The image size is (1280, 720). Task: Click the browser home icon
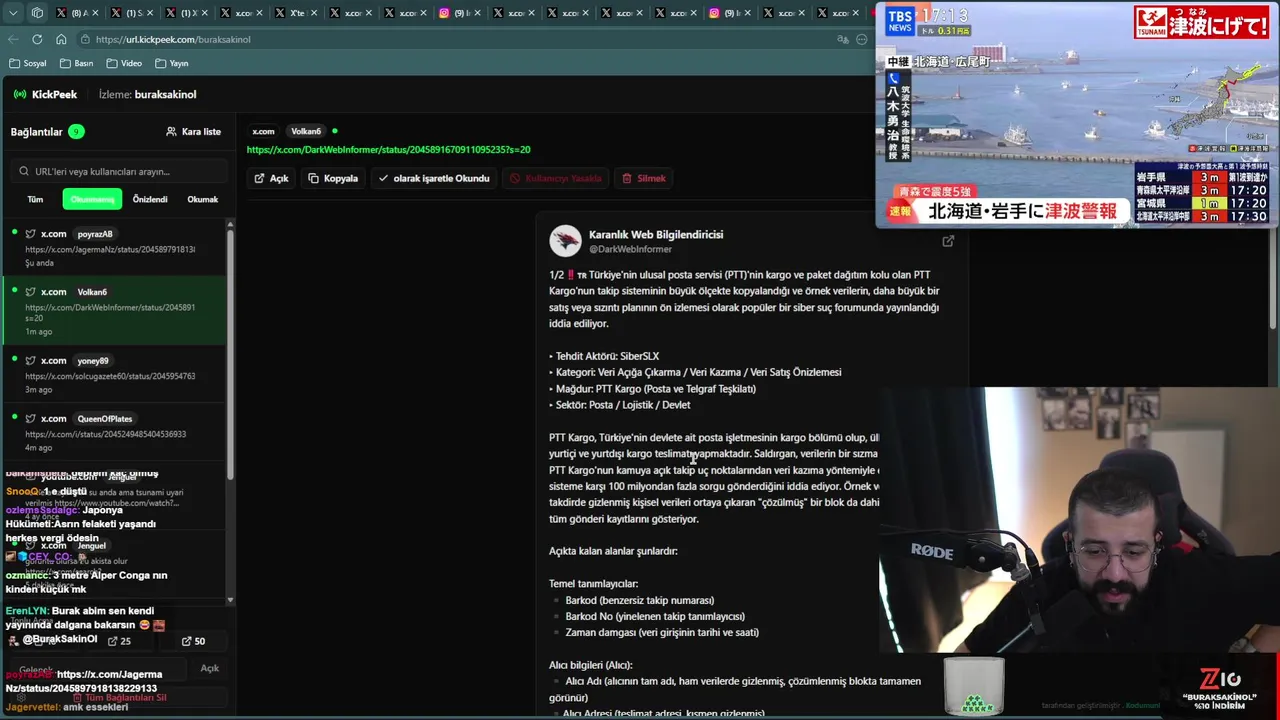(x=61, y=39)
